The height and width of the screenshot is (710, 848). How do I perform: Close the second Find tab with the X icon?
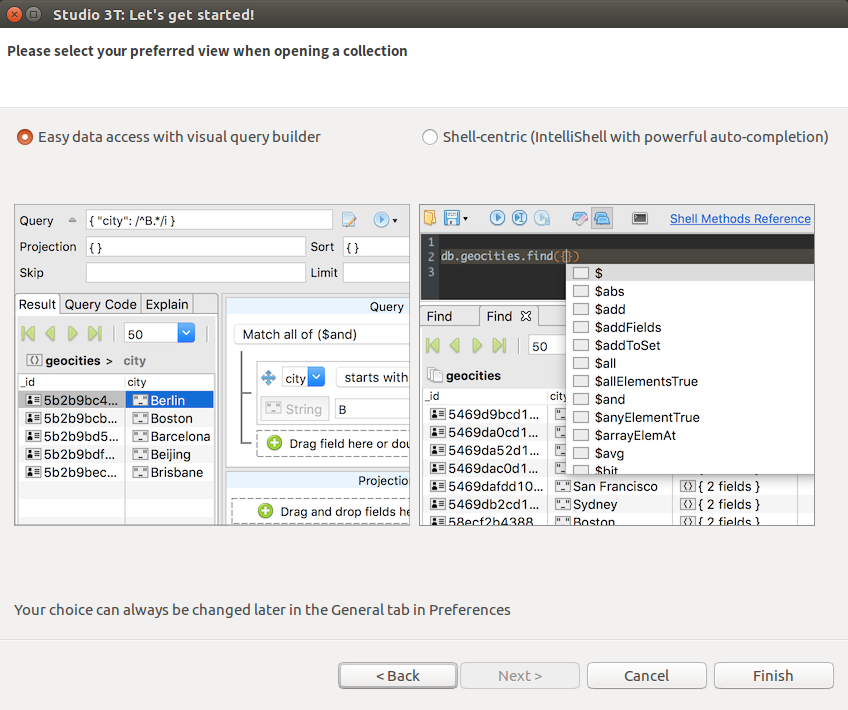point(526,316)
